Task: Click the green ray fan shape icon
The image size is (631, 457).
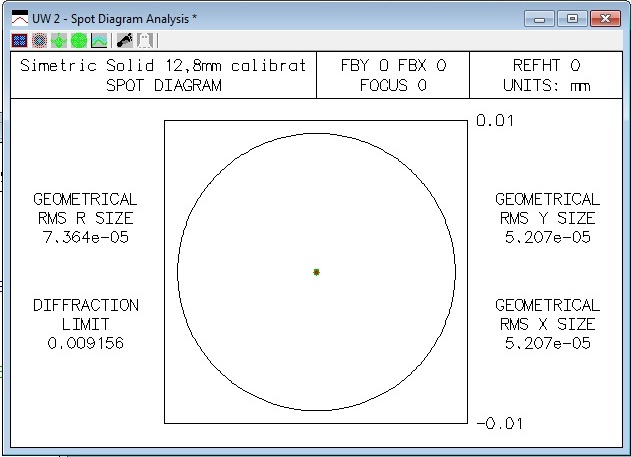Action: pyautogui.click(x=59, y=40)
